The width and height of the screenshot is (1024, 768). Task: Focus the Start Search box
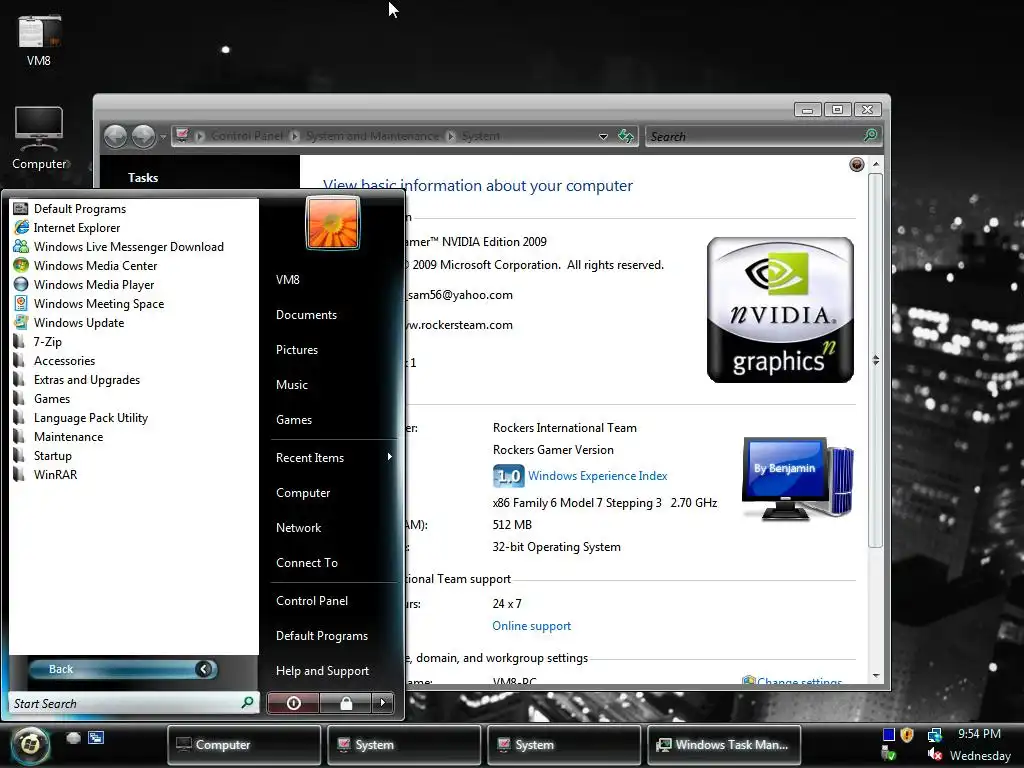click(133, 703)
